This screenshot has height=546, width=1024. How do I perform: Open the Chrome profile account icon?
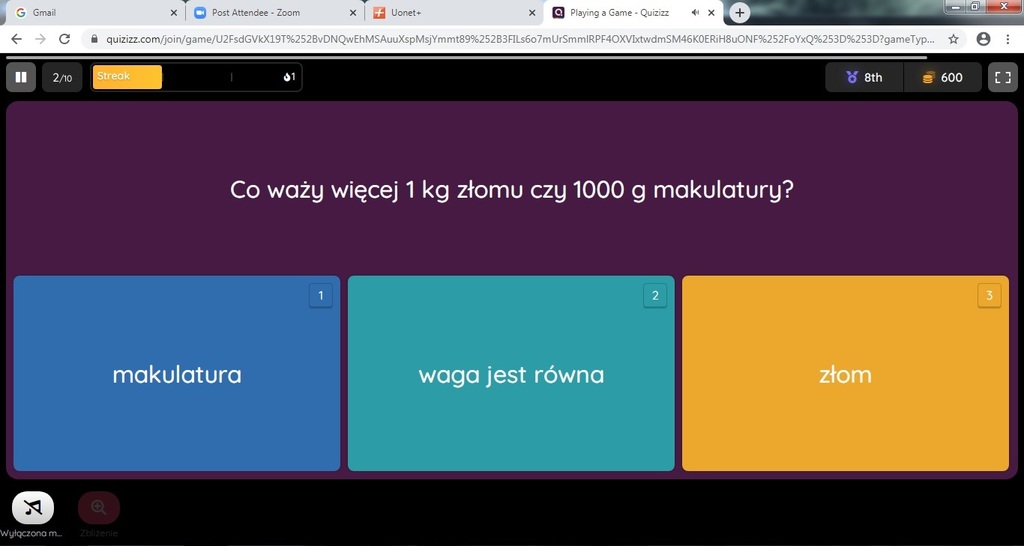pos(983,39)
